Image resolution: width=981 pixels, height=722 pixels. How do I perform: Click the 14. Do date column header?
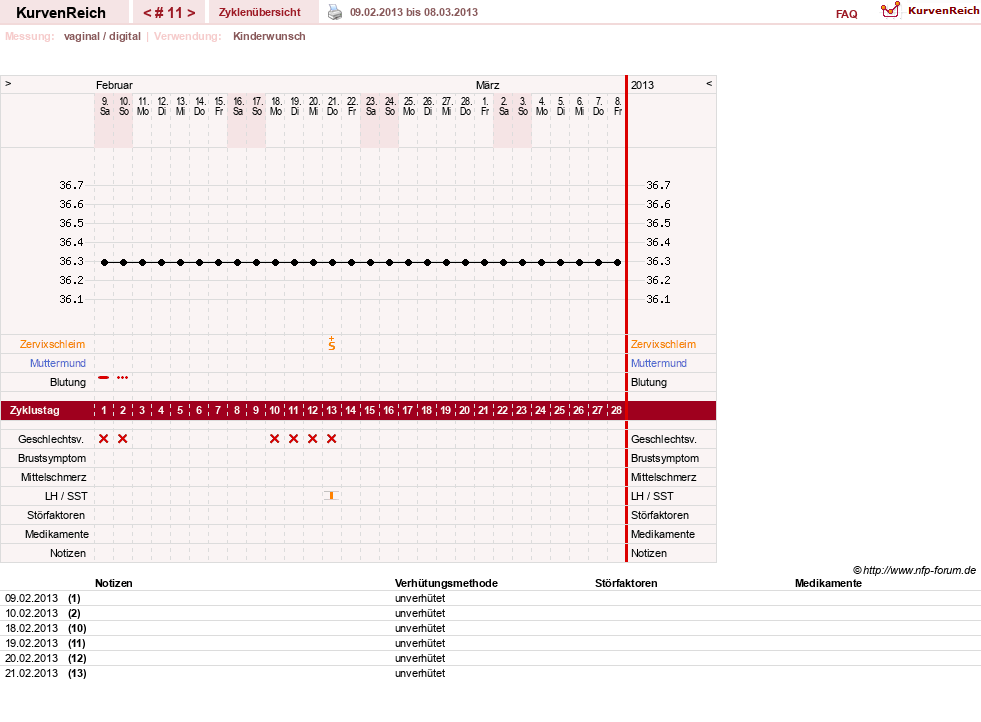200,106
